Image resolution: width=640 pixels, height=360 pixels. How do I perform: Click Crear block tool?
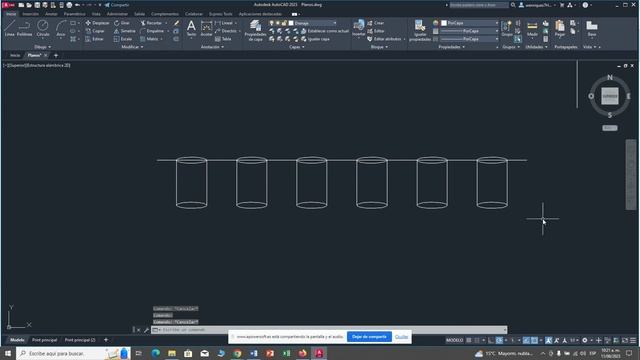coord(376,23)
